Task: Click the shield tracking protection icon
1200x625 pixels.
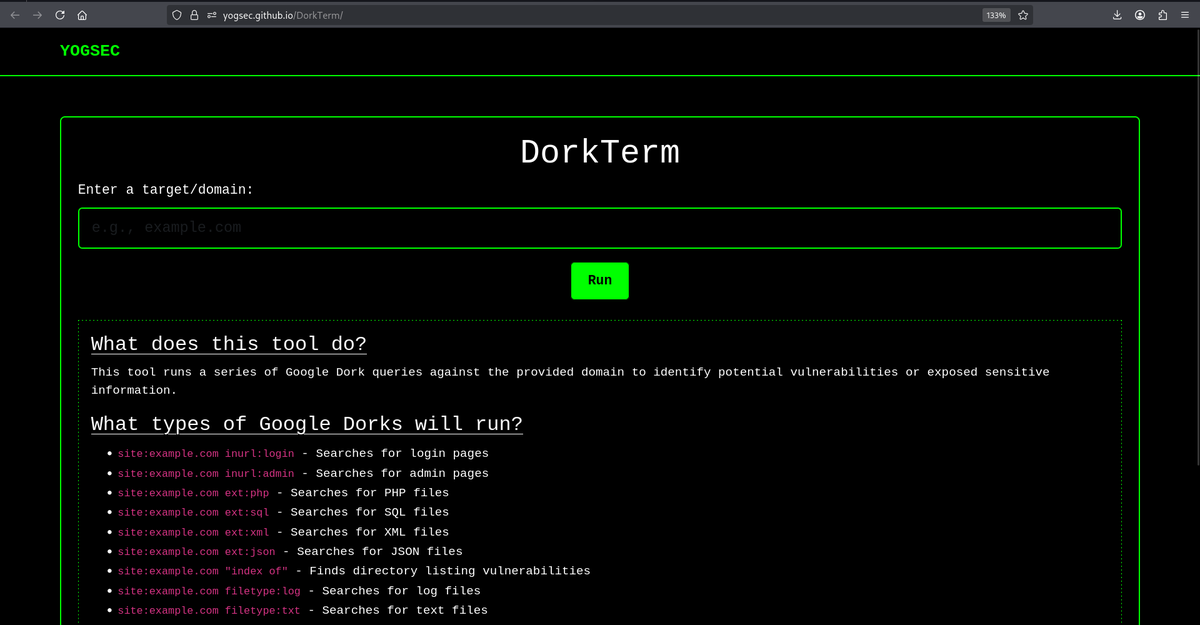Action: (178, 15)
